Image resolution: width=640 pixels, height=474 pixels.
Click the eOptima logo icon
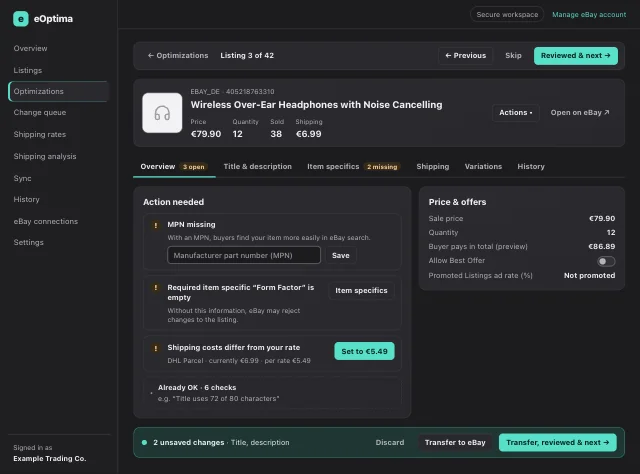[20, 19]
